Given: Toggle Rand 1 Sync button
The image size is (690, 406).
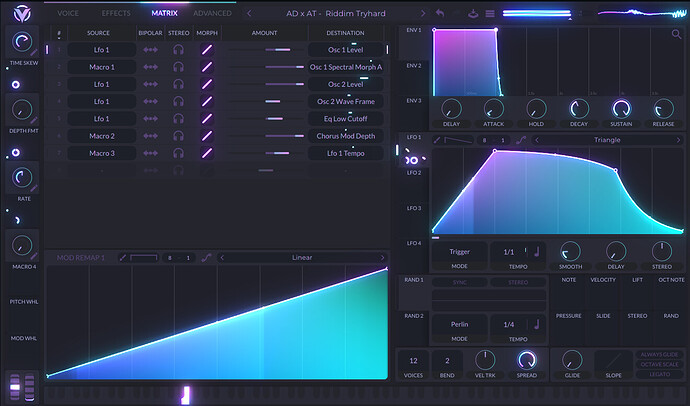Looking at the screenshot, I should pyautogui.click(x=459, y=282).
